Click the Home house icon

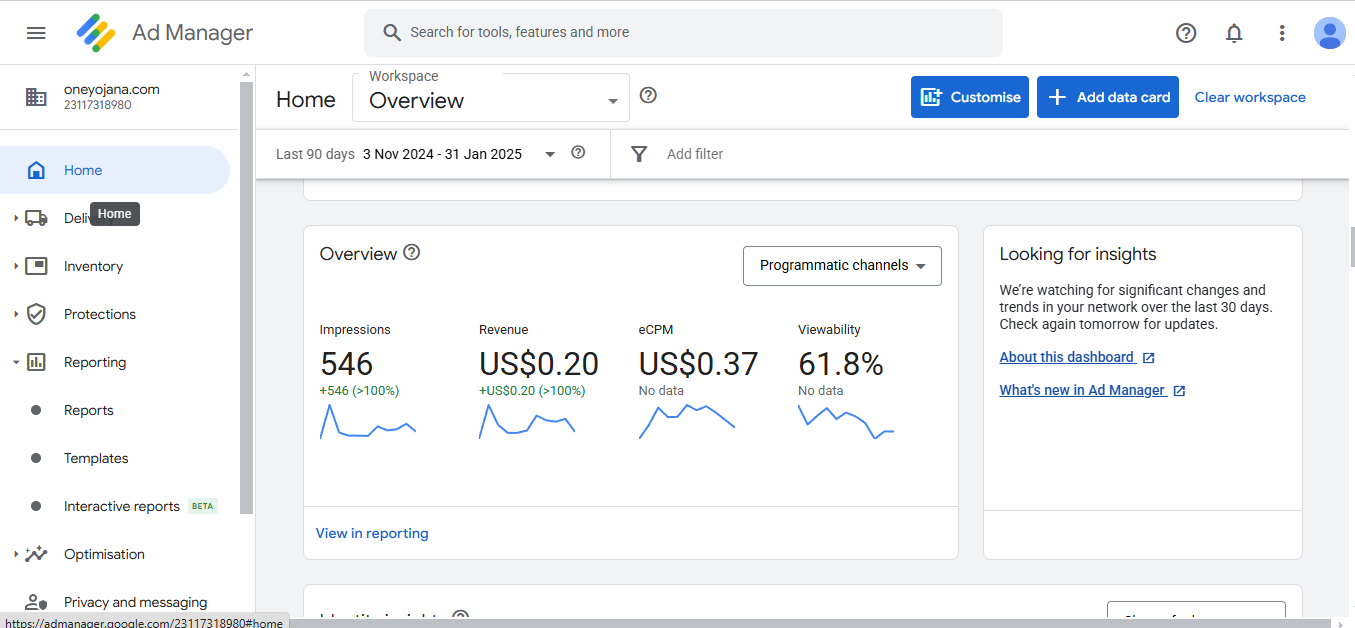36,170
